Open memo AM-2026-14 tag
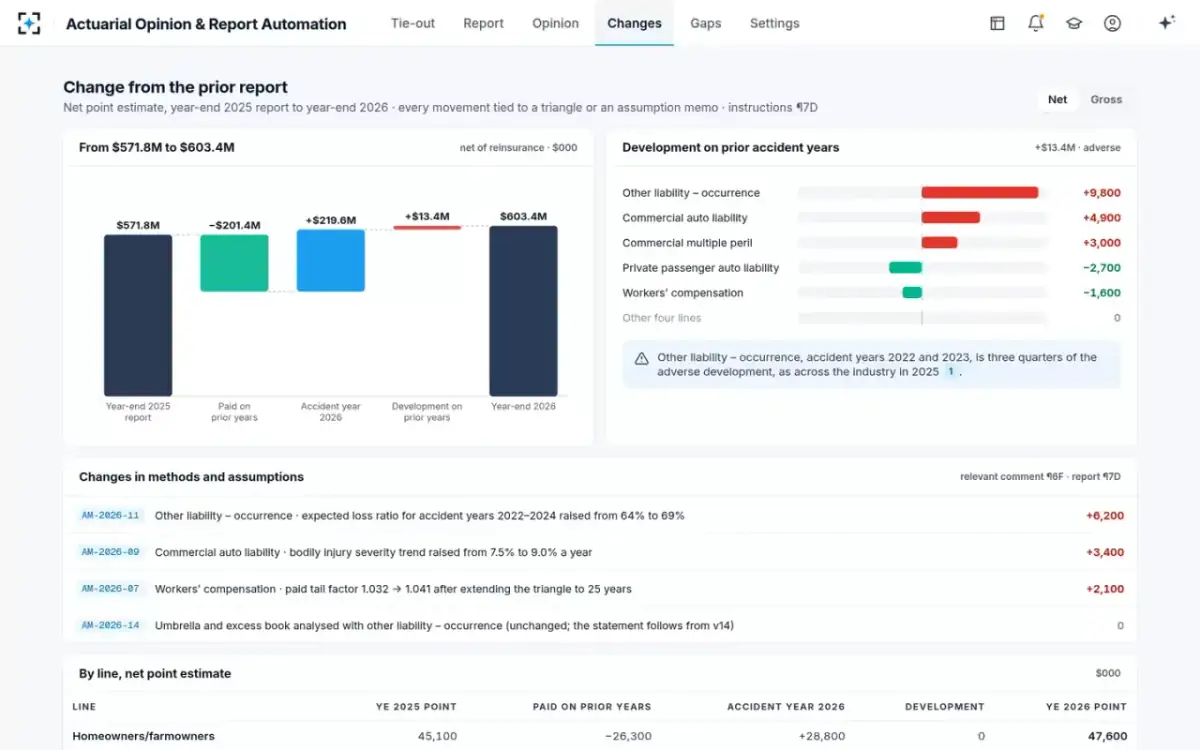The height and width of the screenshot is (750, 1200). tap(110, 626)
